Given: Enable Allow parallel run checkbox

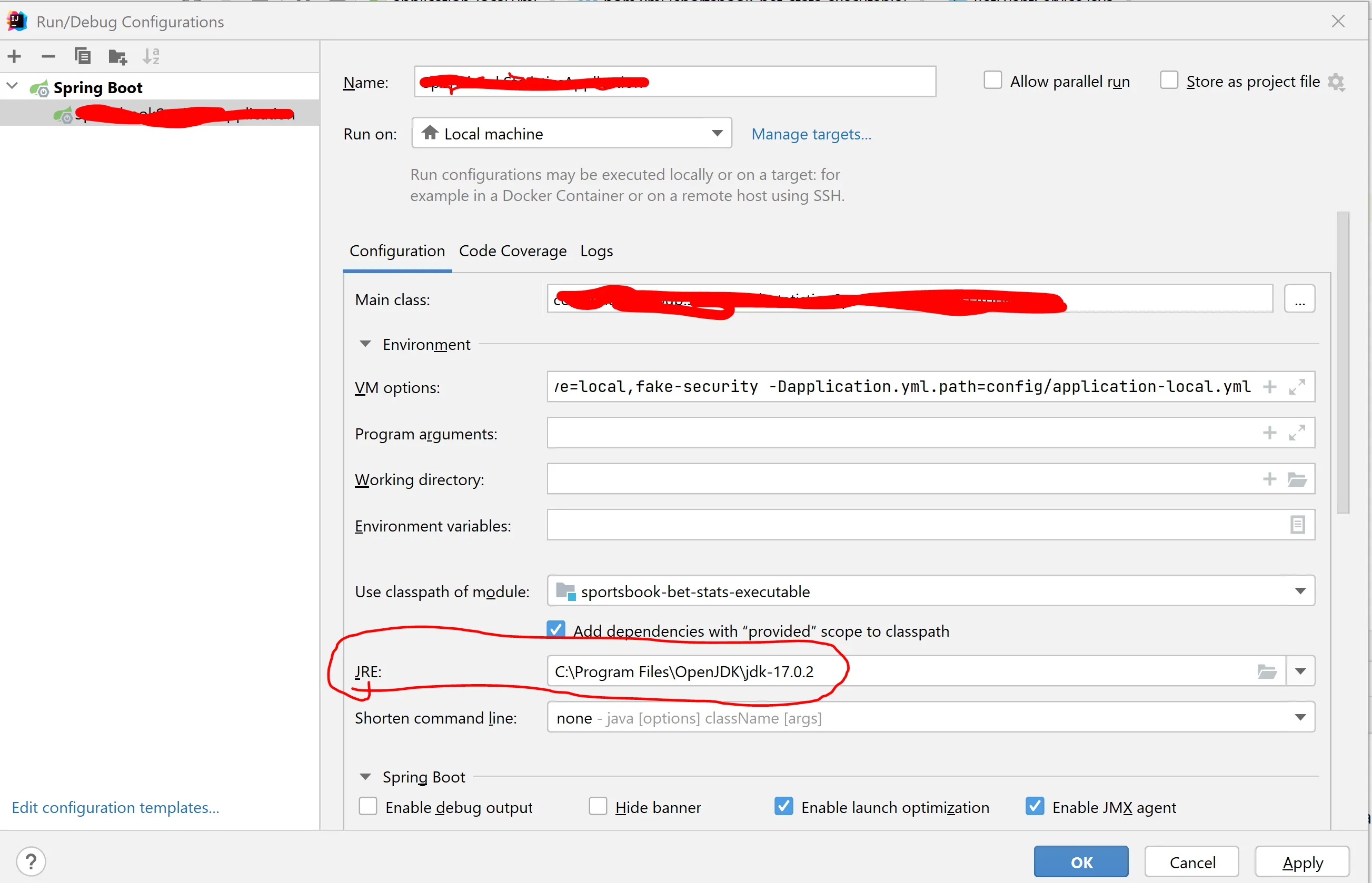Looking at the screenshot, I should click(993, 81).
